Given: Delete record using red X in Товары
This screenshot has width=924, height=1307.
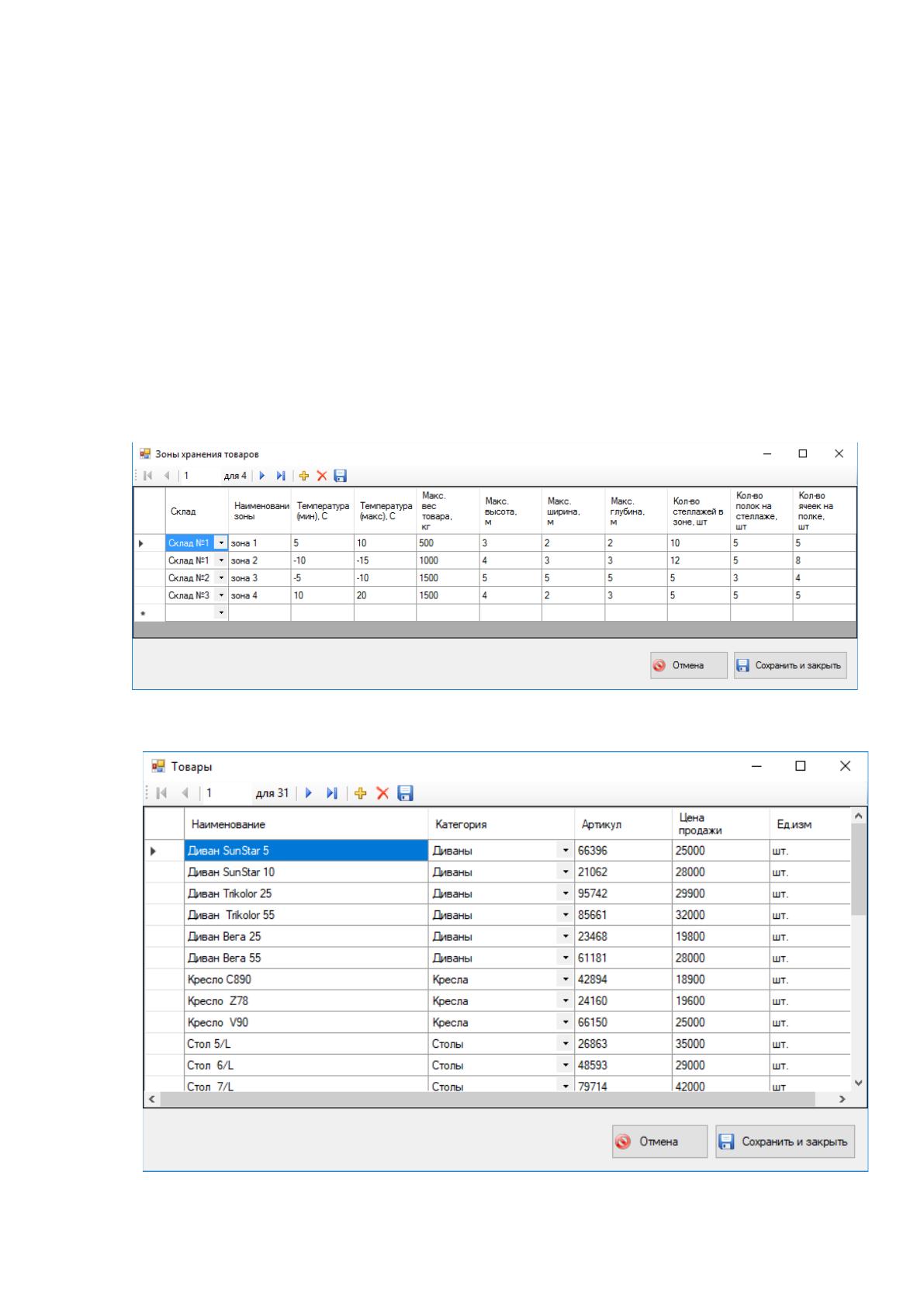Looking at the screenshot, I should click(382, 793).
